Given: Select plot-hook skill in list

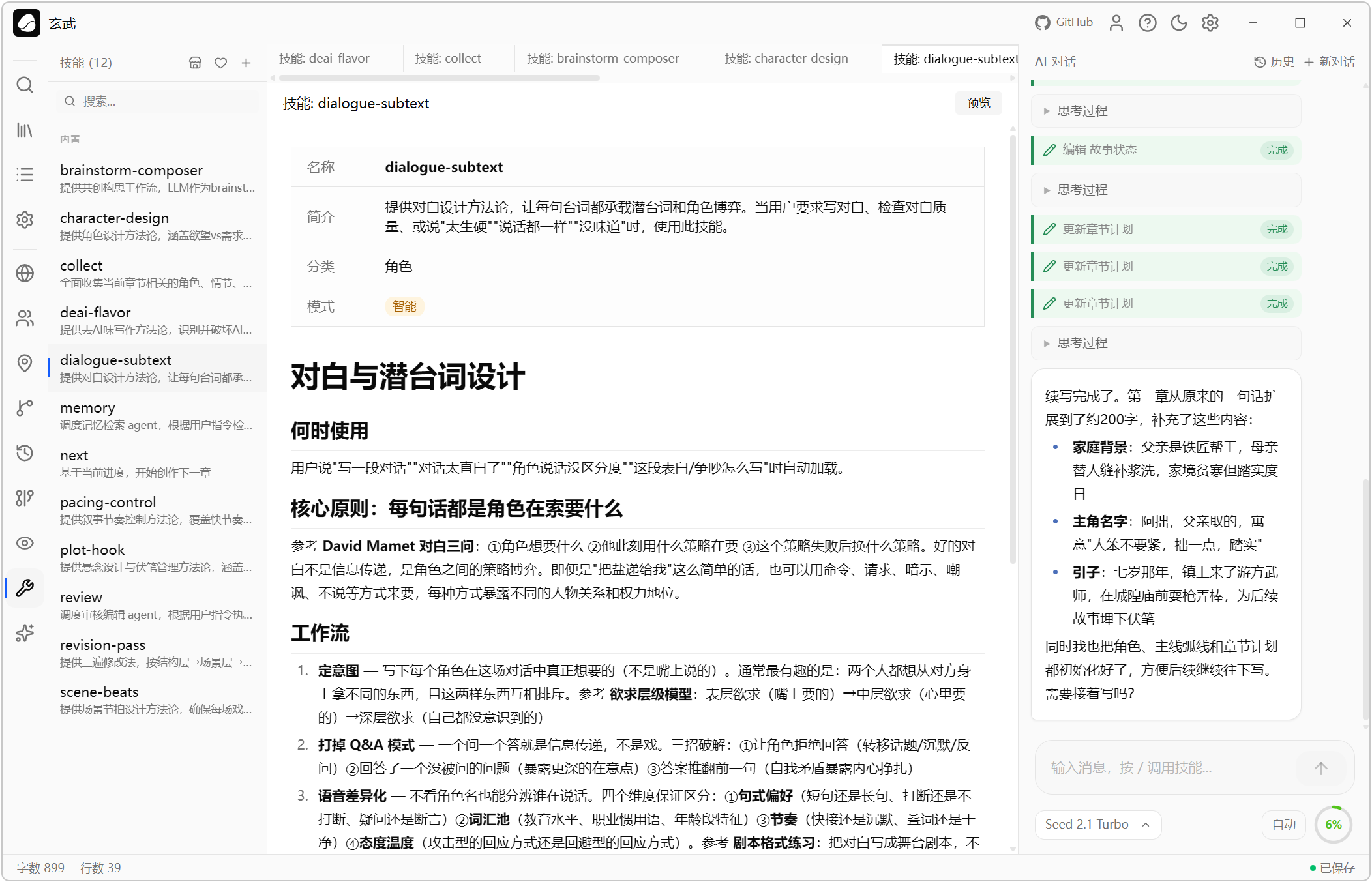Looking at the screenshot, I should tap(158, 558).
